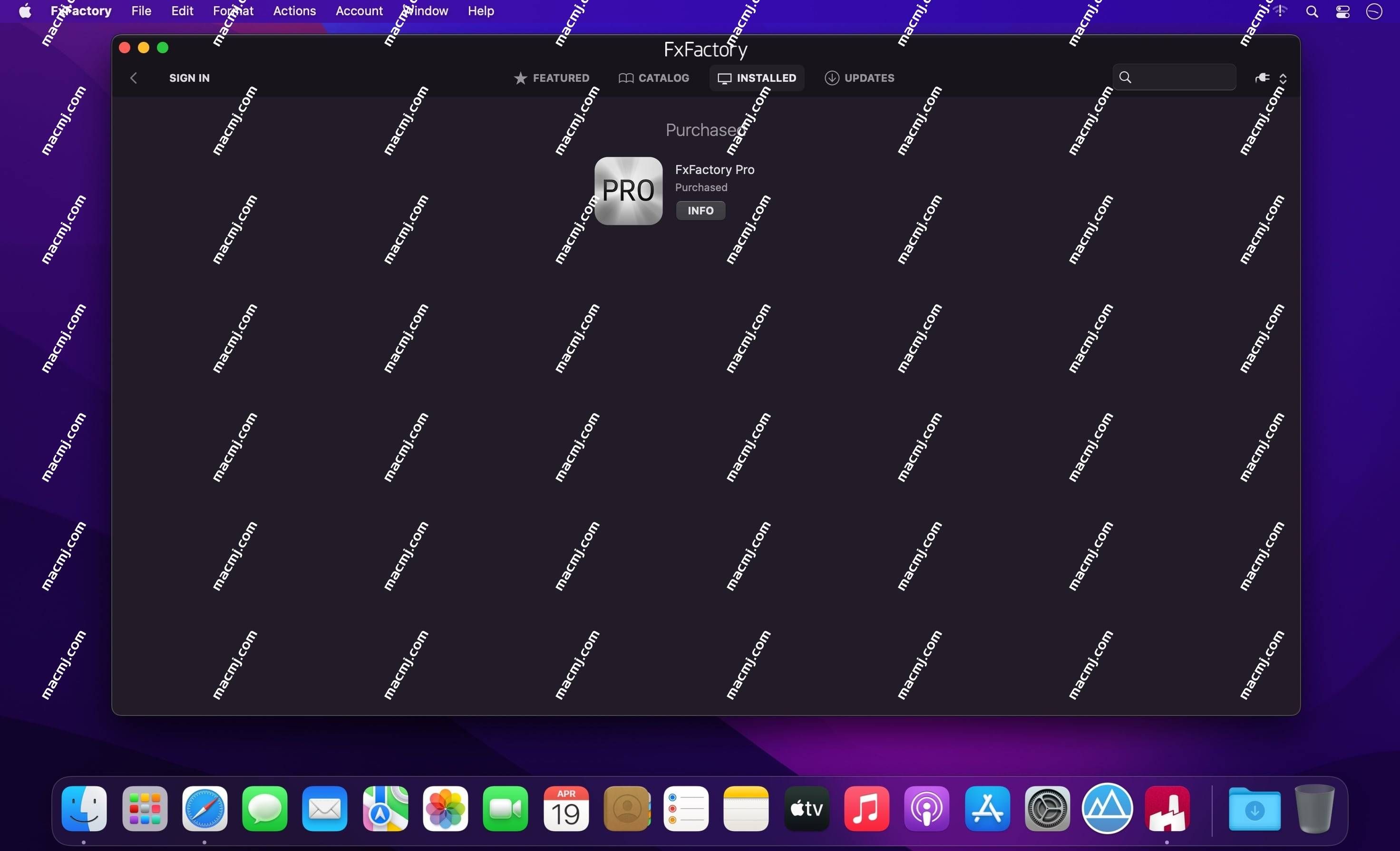Open the plug-in host filter dropdown
The width and height of the screenshot is (1400, 851).
(1271, 78)
